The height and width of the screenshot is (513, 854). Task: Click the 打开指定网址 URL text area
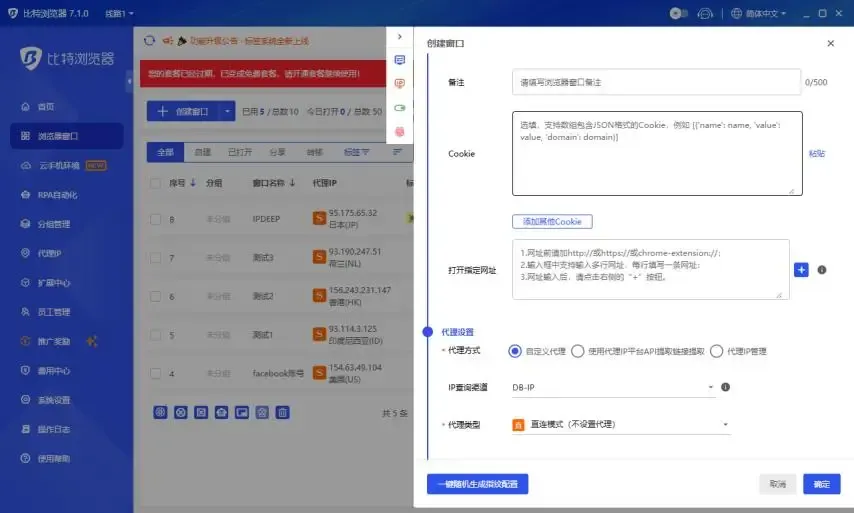(651, 270)
